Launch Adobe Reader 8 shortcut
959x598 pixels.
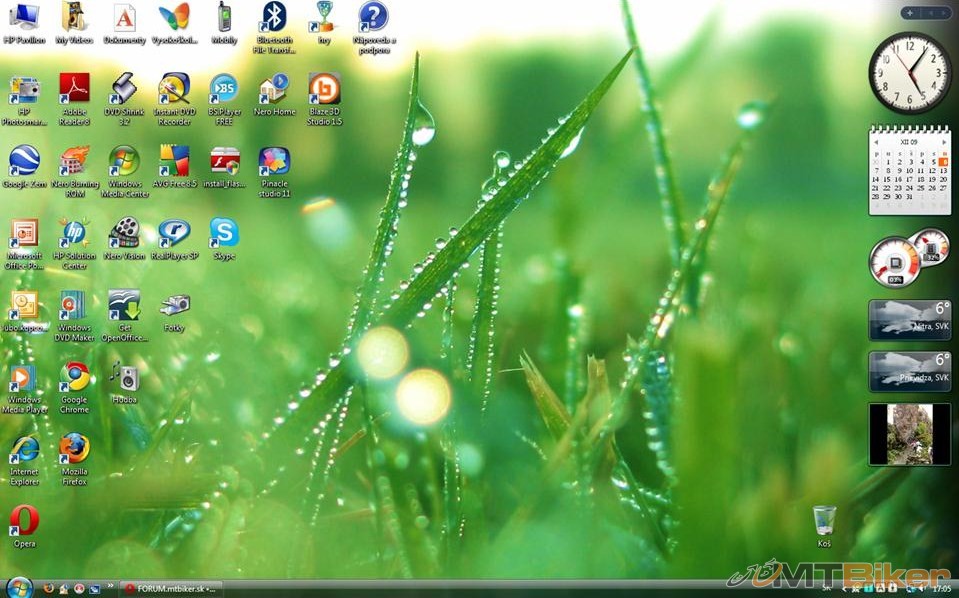(x=74, y=89)
